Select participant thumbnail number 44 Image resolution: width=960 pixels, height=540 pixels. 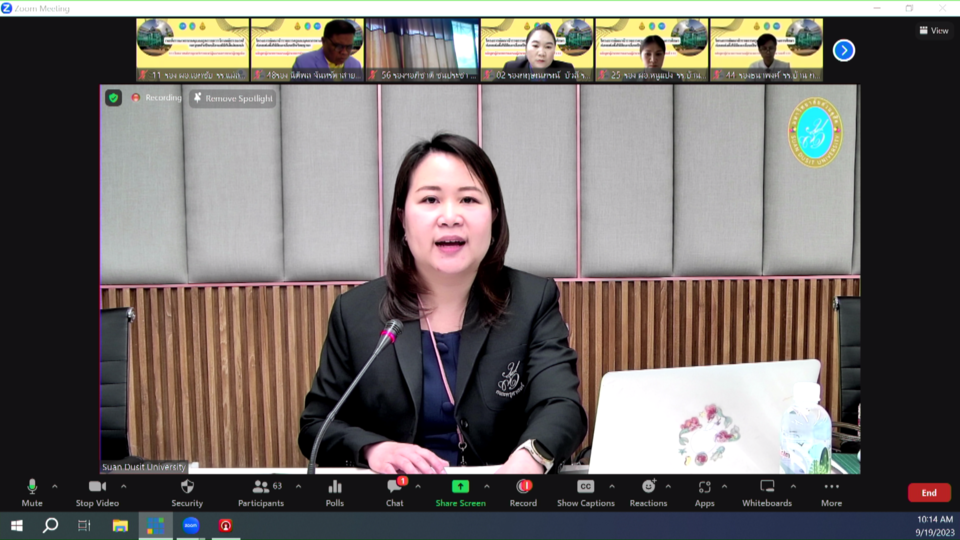click(x=767, y=50)
